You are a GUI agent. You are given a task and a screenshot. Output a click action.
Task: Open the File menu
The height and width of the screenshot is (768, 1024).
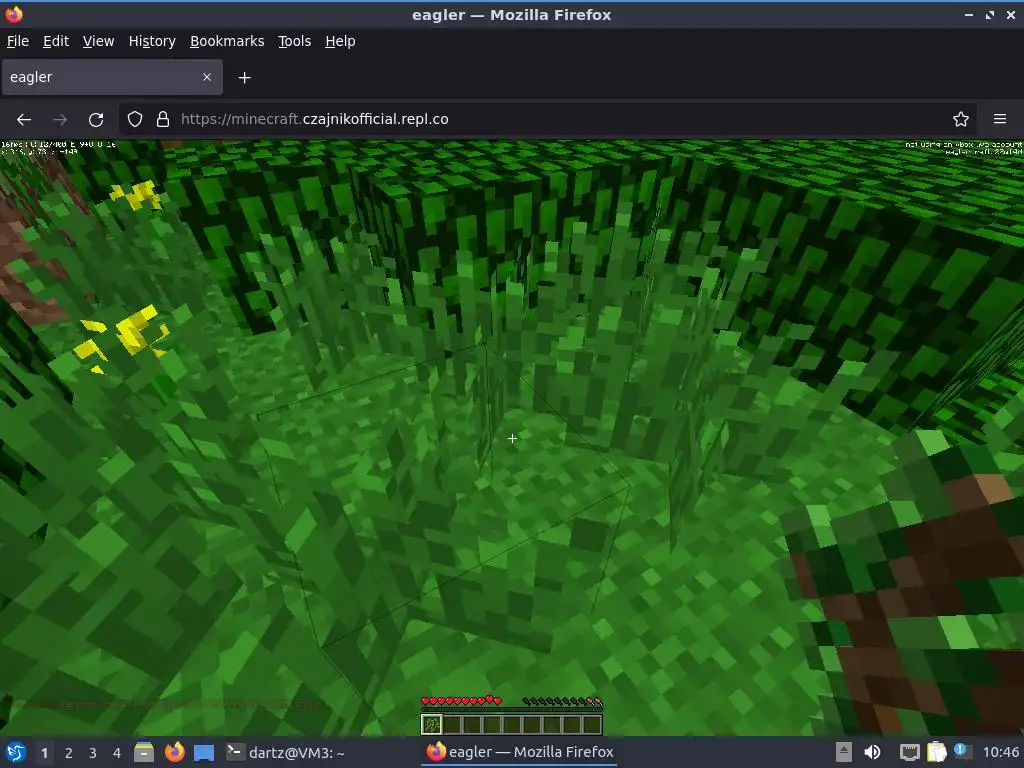(18, 41)
